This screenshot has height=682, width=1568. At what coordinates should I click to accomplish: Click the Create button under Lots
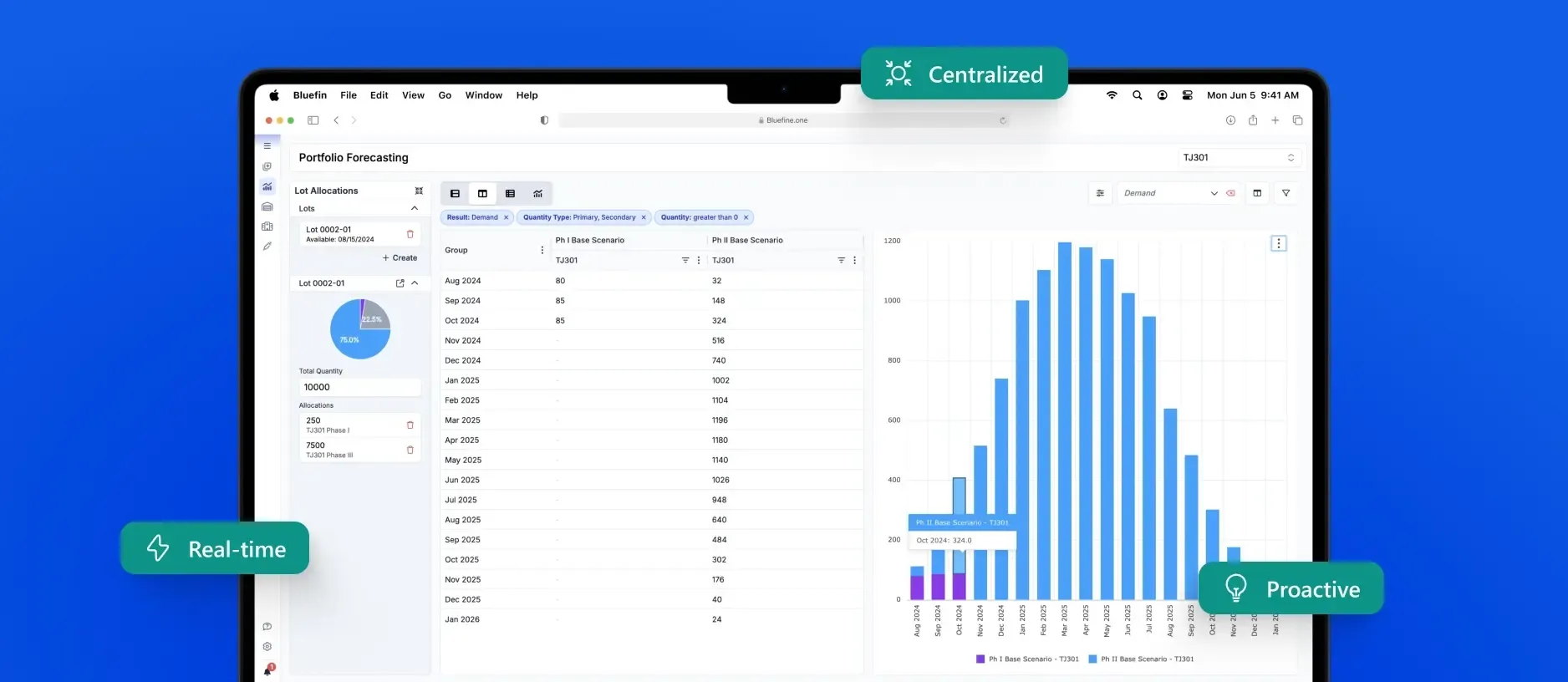click(x=400, y=258)
